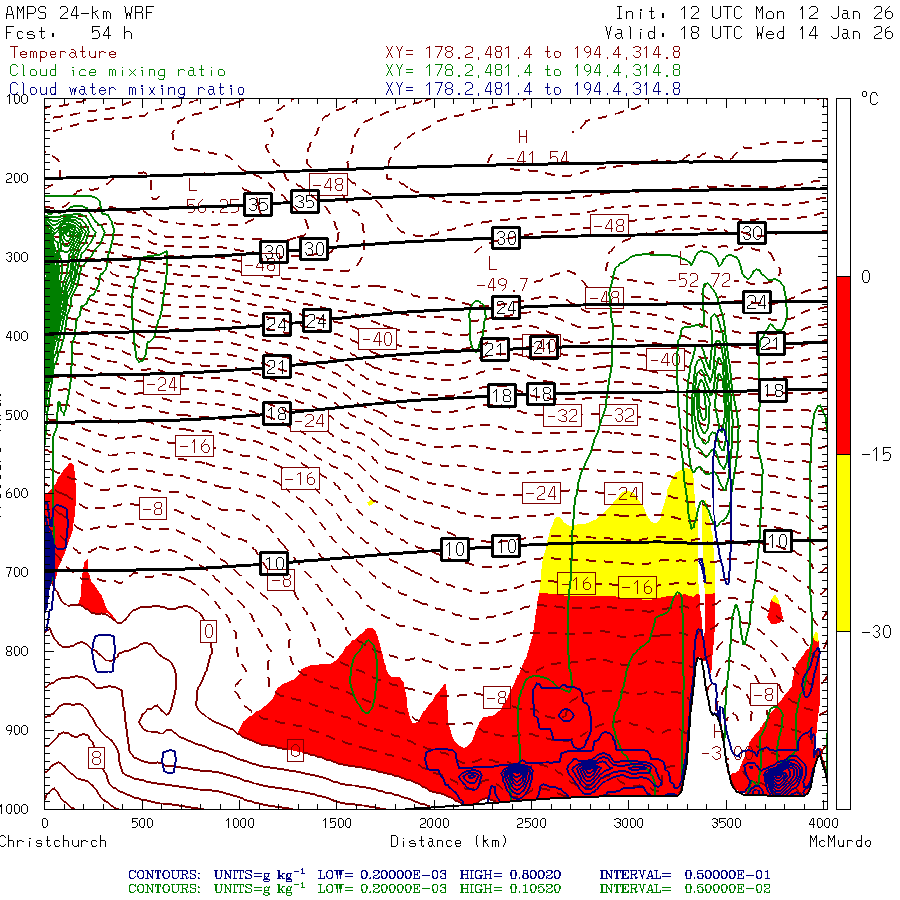Click the blue CONTOURS legend line with HIGH= 0.80020

[x=449, y=875]
